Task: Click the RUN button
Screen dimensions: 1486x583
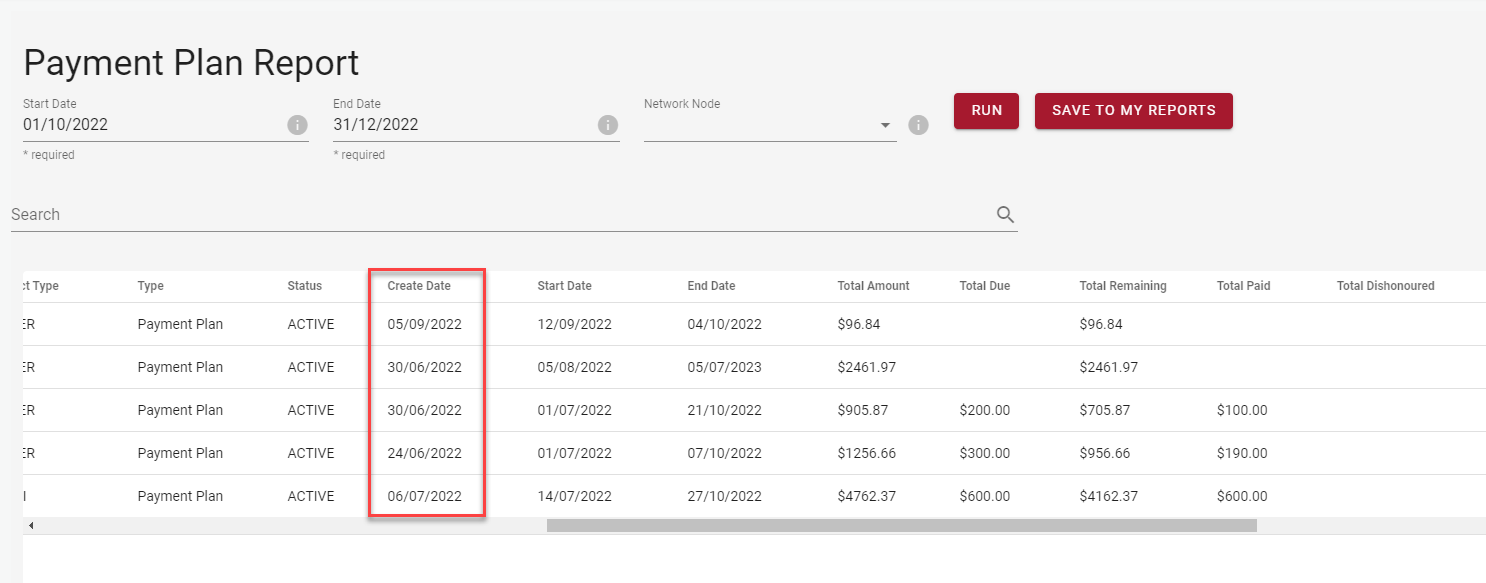Action: (x=986, y=111)
